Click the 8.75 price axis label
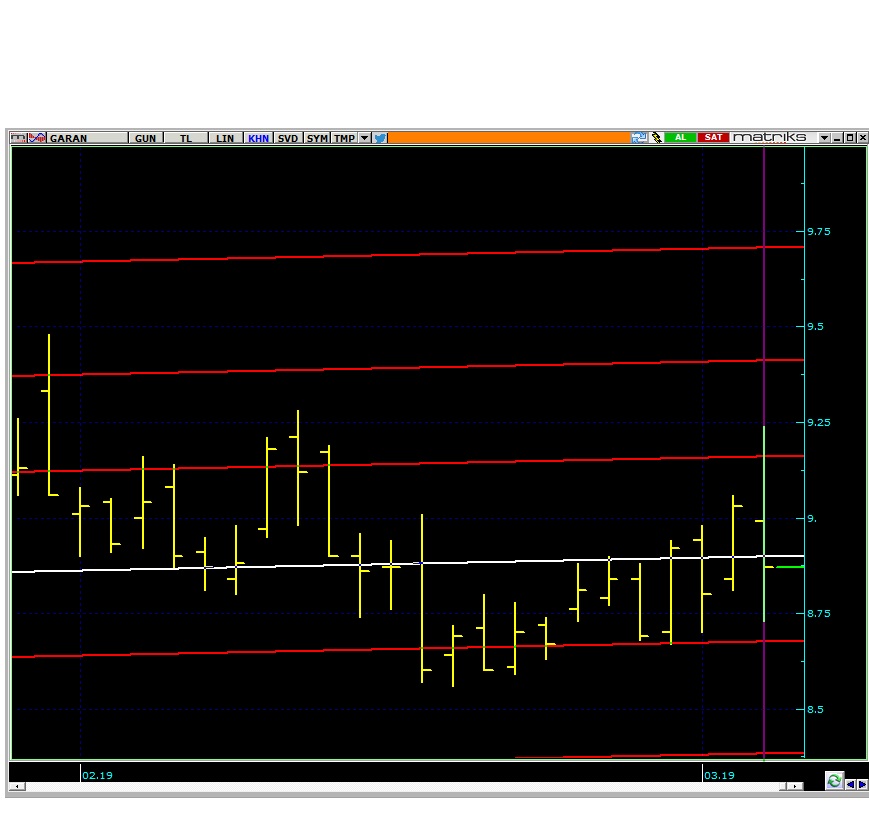Image resolution: width=869 pixels, height=830 pixels. [x=819, y=613]
